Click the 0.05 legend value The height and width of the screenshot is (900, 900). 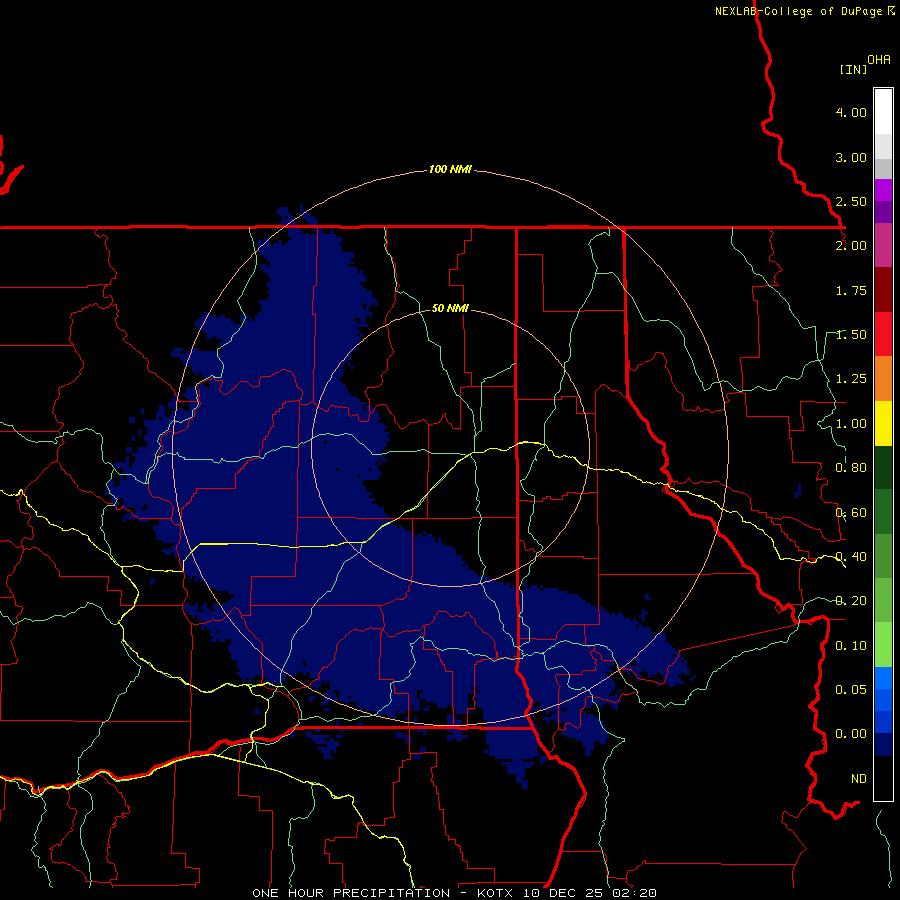pos(851,689)
